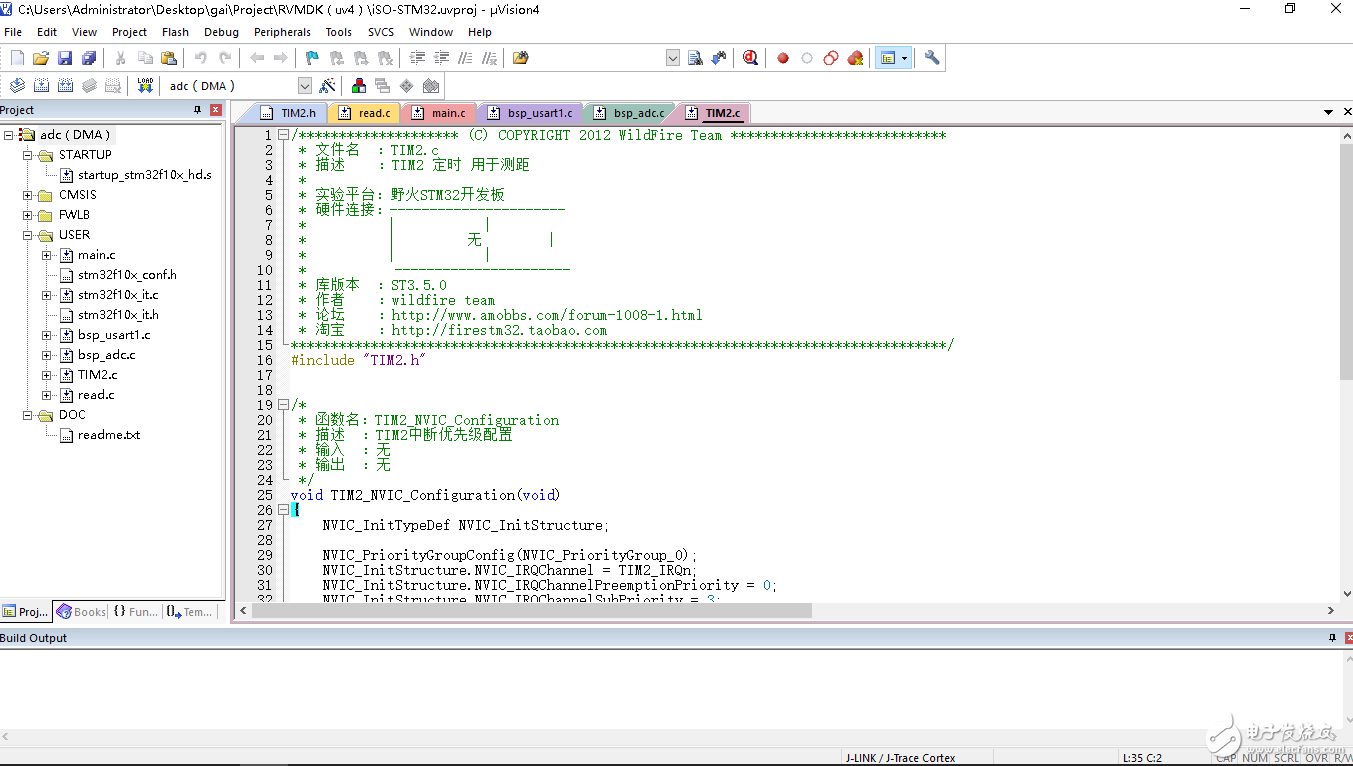Pin the Project panel with the pushpin
The image size is (1353, 766).
point(198,110)
